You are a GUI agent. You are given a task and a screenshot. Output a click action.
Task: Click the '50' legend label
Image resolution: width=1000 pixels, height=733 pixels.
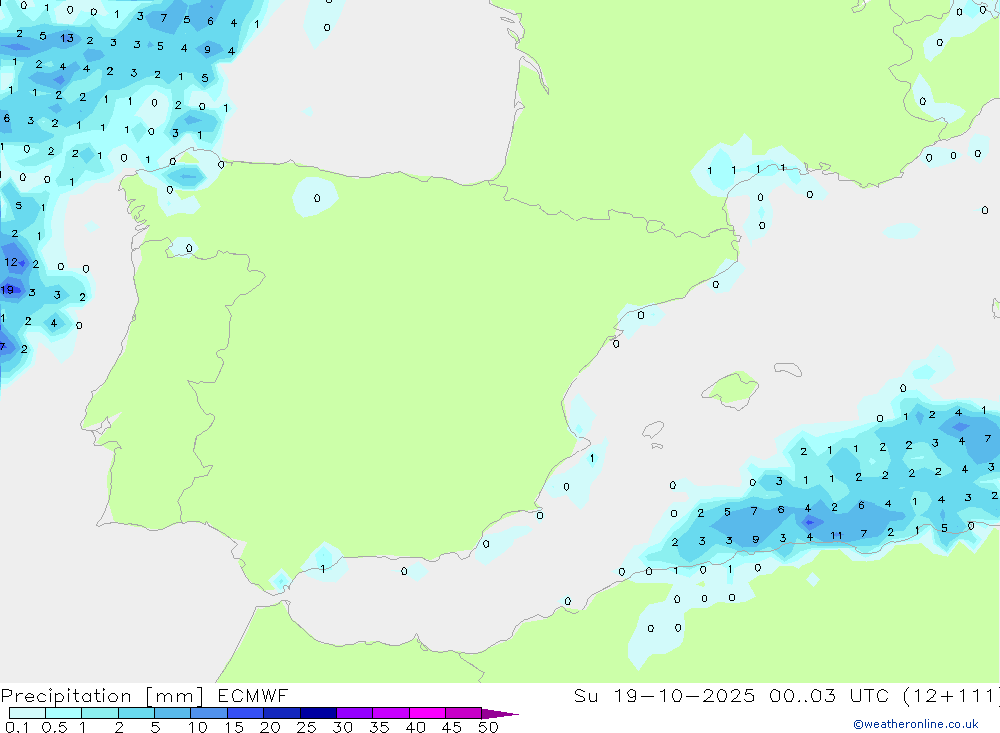click(488, 727)
